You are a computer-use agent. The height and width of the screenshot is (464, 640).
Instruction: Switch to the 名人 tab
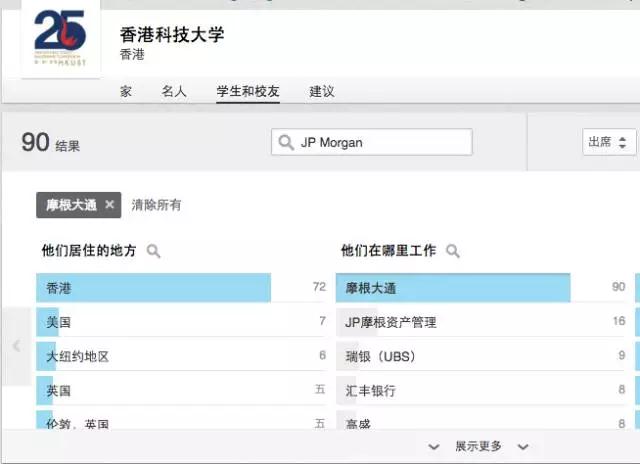pos(174,91)
